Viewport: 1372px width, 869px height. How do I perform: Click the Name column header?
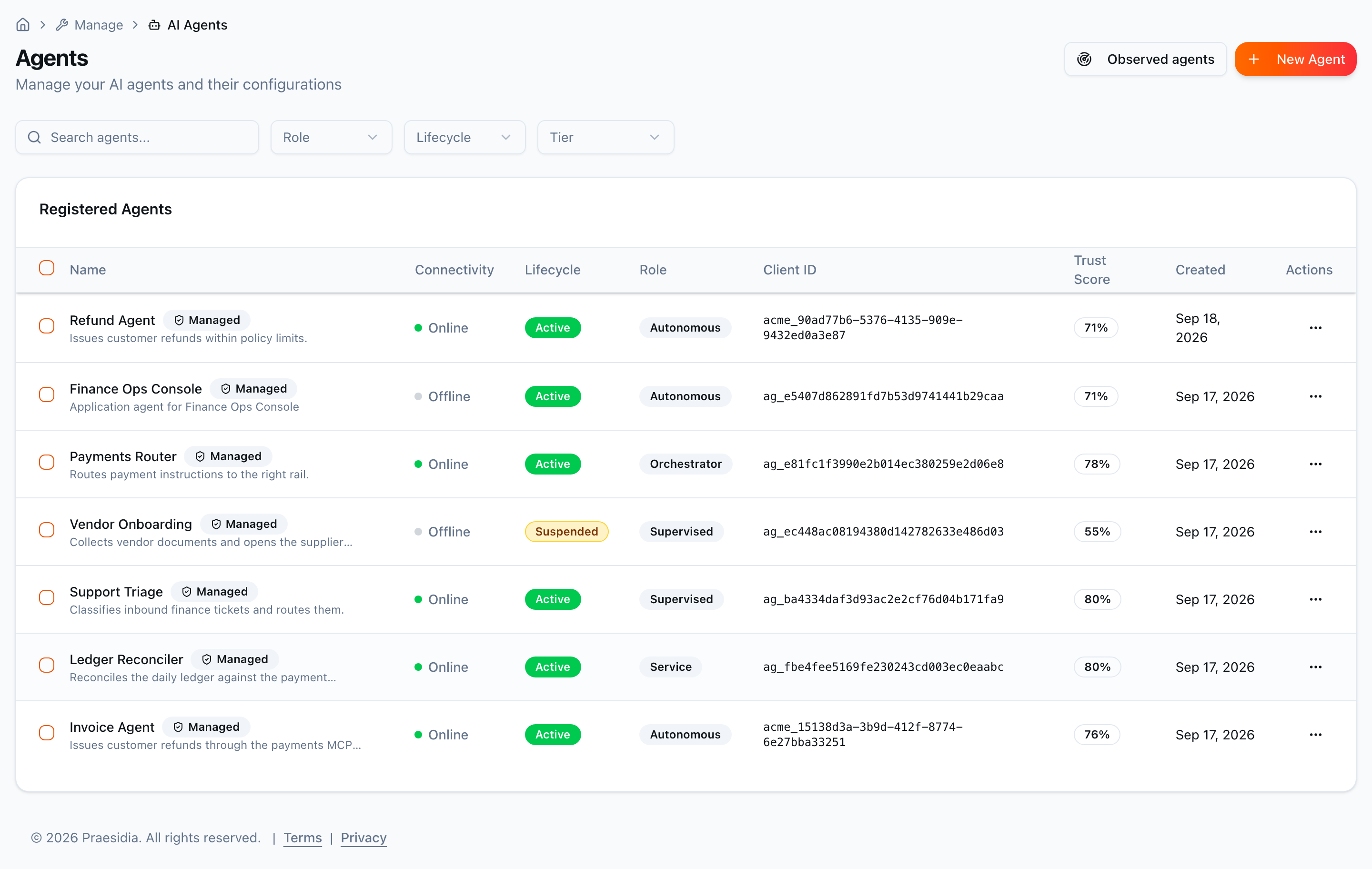88,270
